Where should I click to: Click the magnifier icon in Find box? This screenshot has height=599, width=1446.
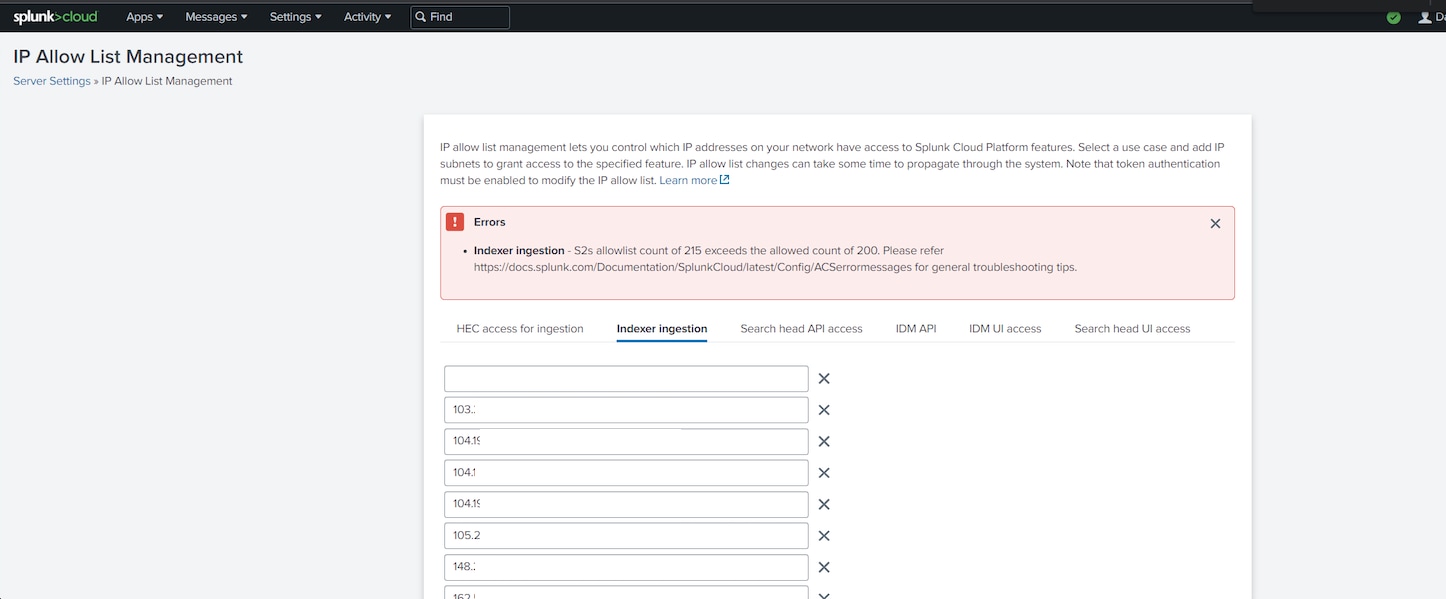coord(421,17)
